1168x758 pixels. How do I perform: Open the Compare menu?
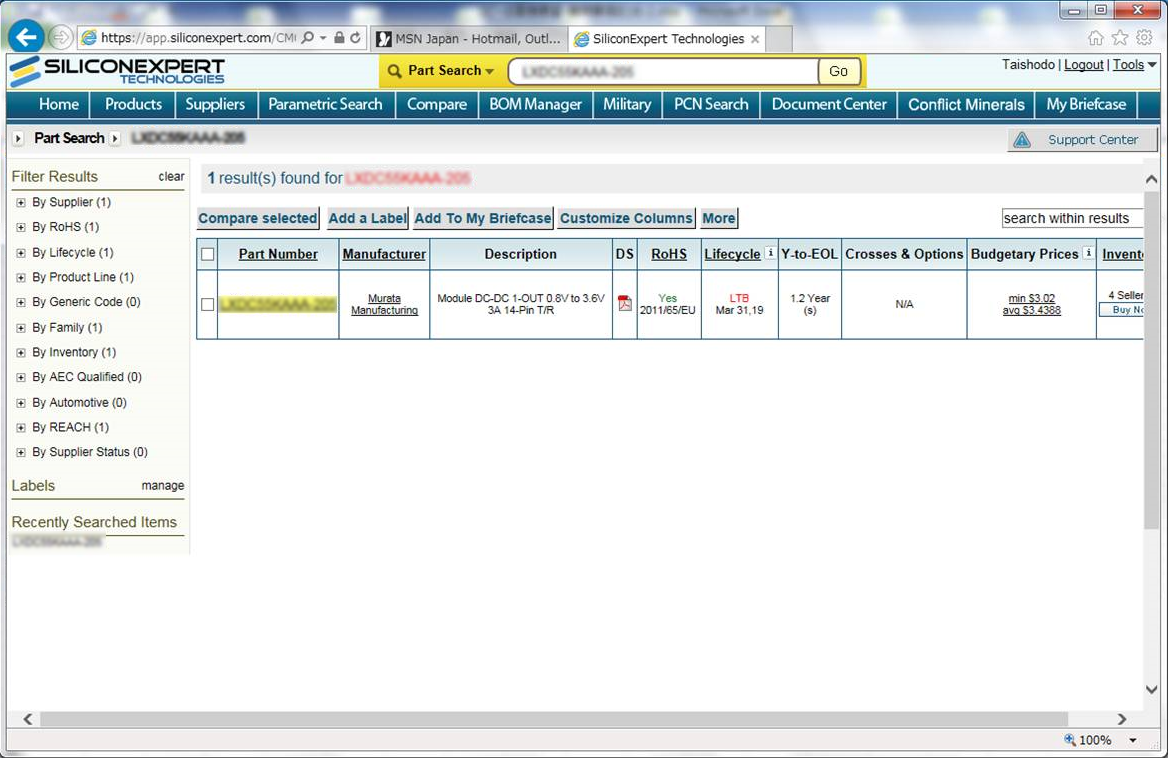pyautogui.click(x=437, y=104)
